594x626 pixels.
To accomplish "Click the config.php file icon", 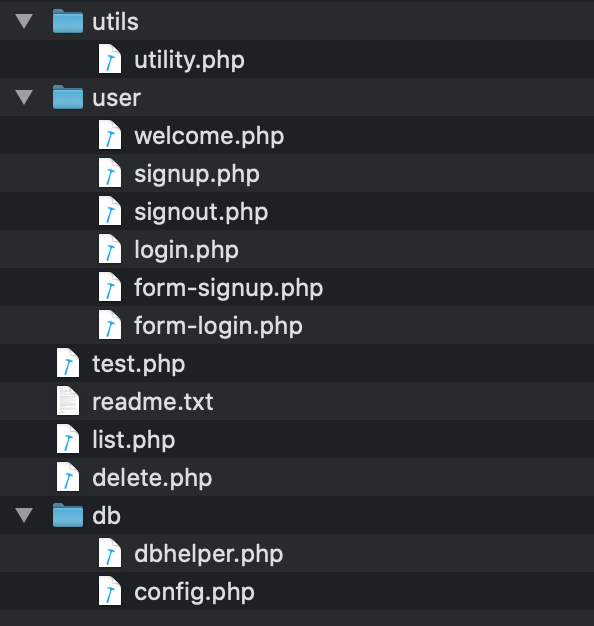I will (x=110, y=591).
